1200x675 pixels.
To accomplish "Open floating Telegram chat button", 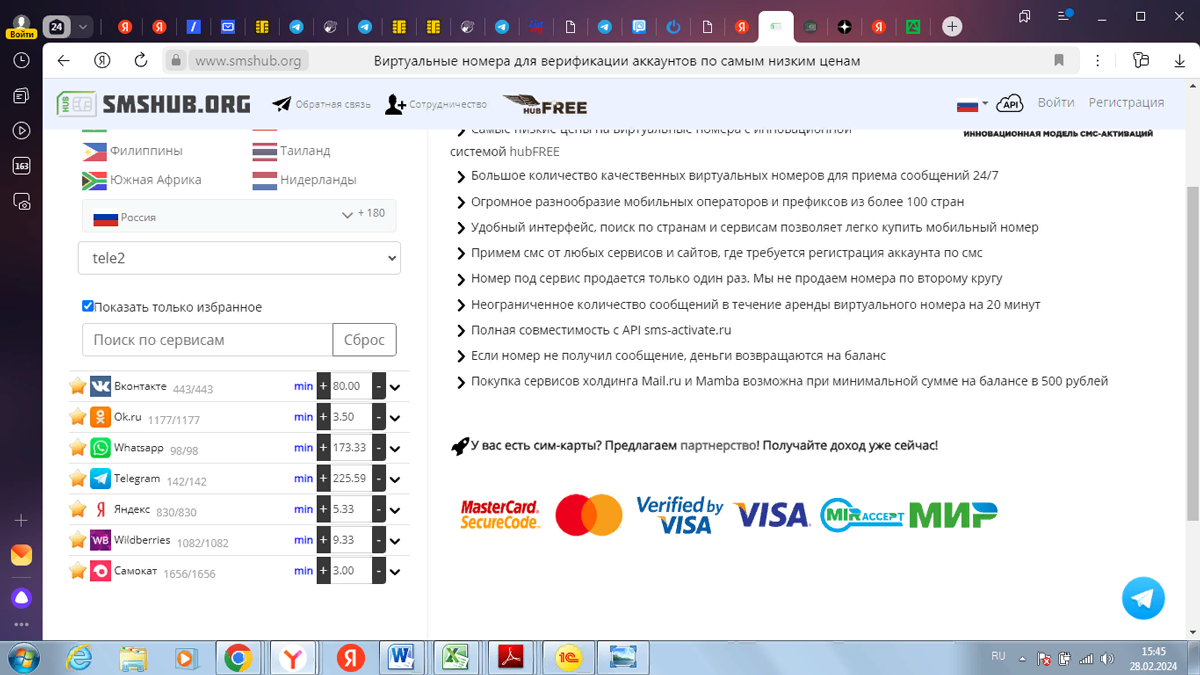I will pyautogui.click(x=1143, y=599).
